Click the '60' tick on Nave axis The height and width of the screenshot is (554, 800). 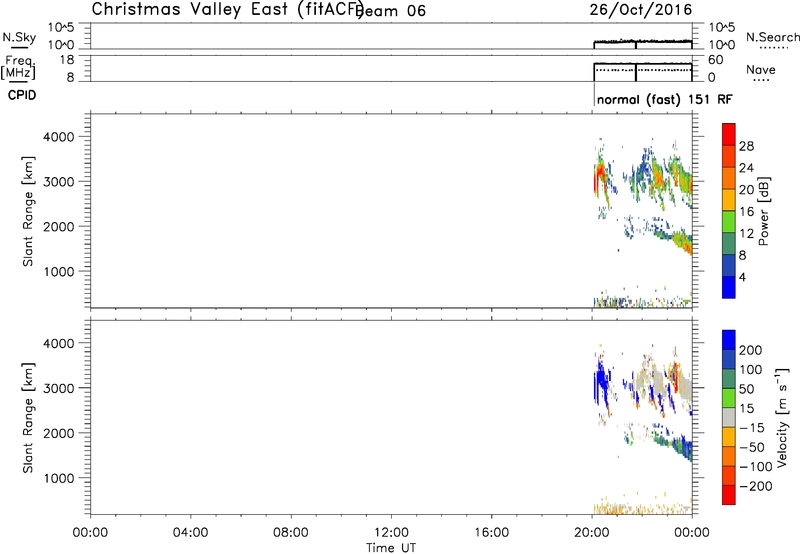[x=715, y=60]
